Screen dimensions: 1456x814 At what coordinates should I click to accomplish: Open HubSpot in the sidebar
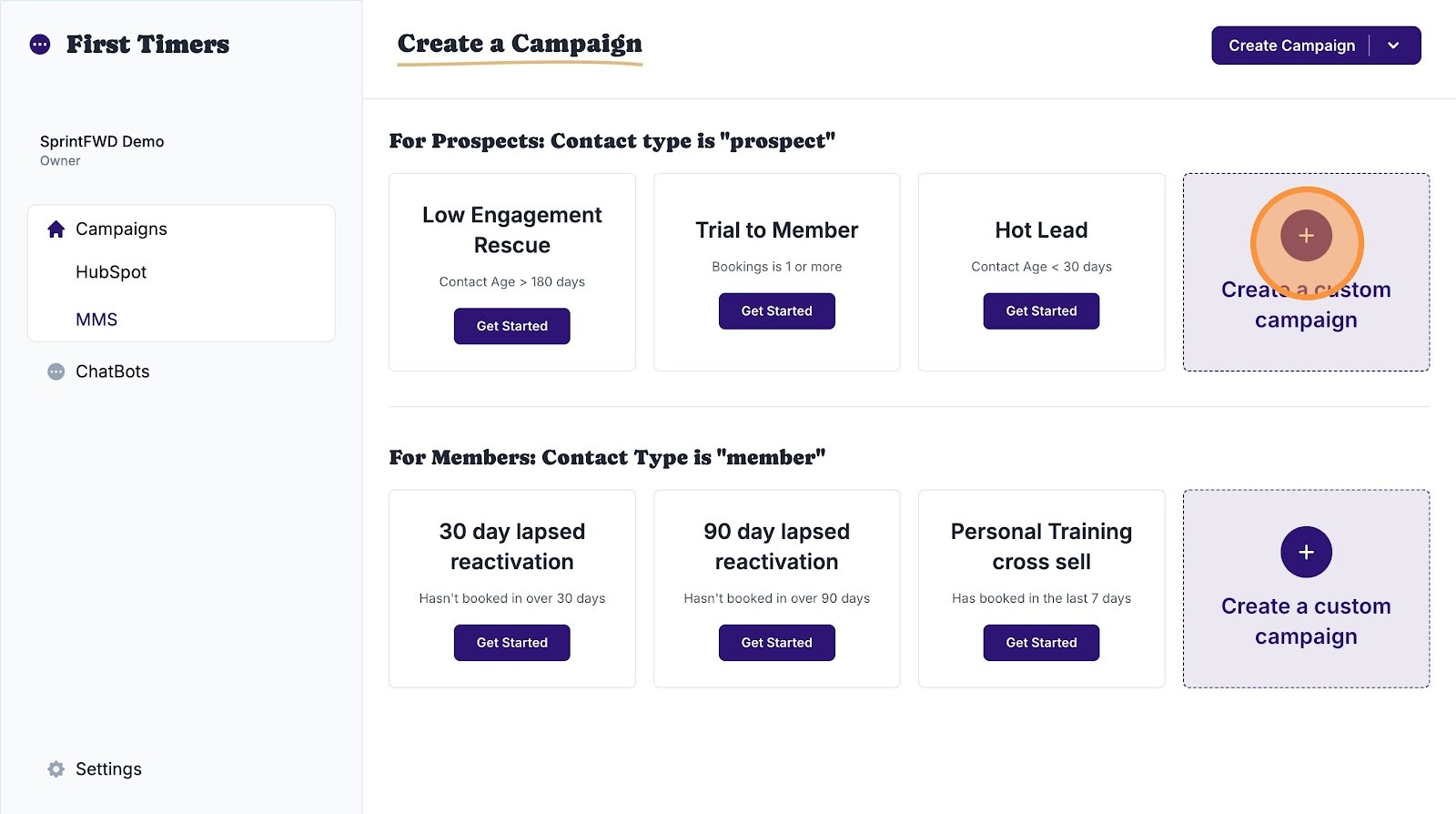pos(111,272)
